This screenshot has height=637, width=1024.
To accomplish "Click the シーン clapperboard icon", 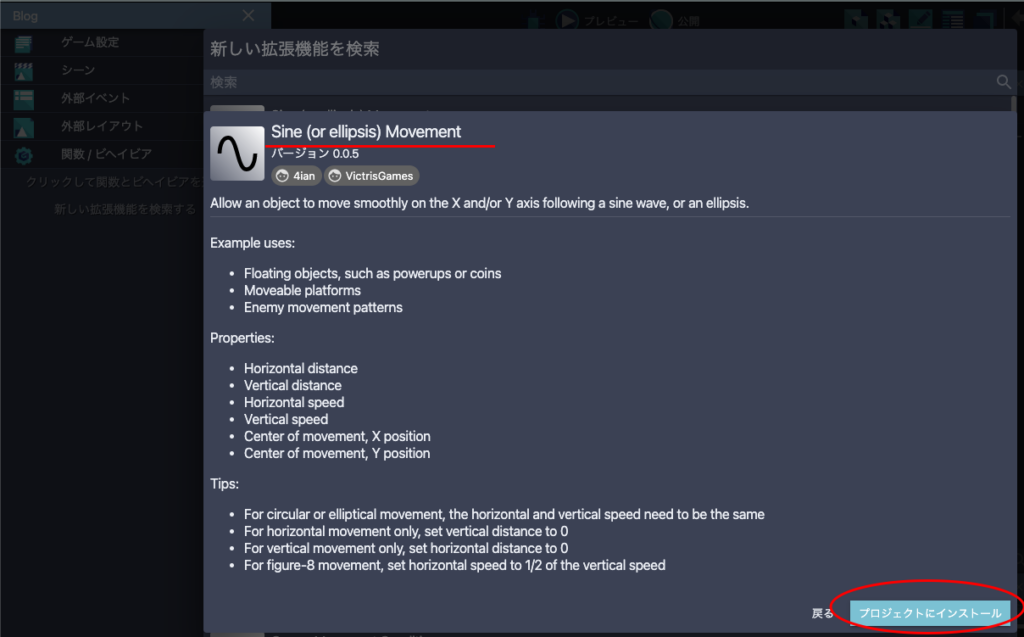I will click(x=24, y=71).
